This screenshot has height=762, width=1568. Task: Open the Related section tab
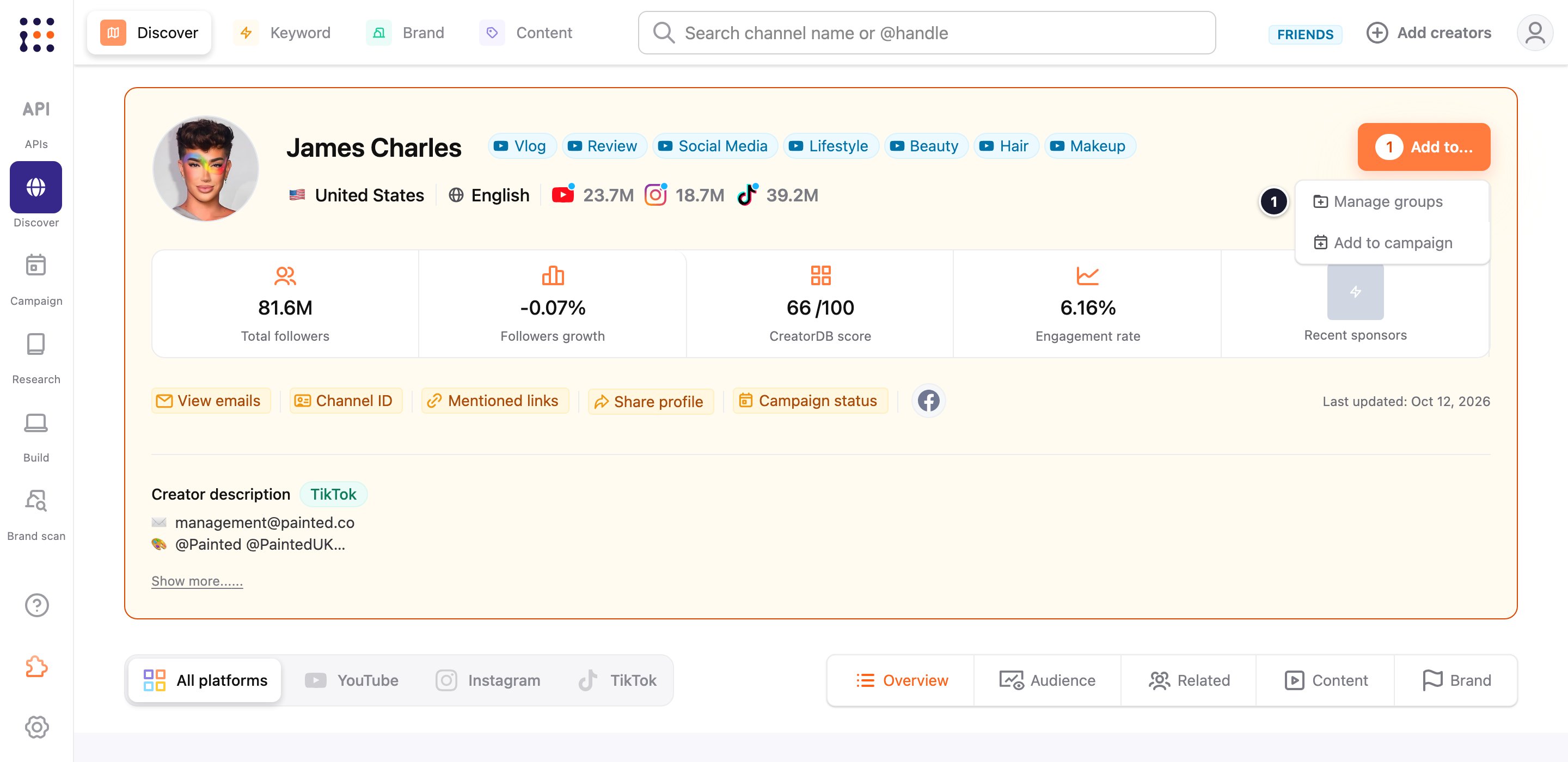tap(1189, 680)
